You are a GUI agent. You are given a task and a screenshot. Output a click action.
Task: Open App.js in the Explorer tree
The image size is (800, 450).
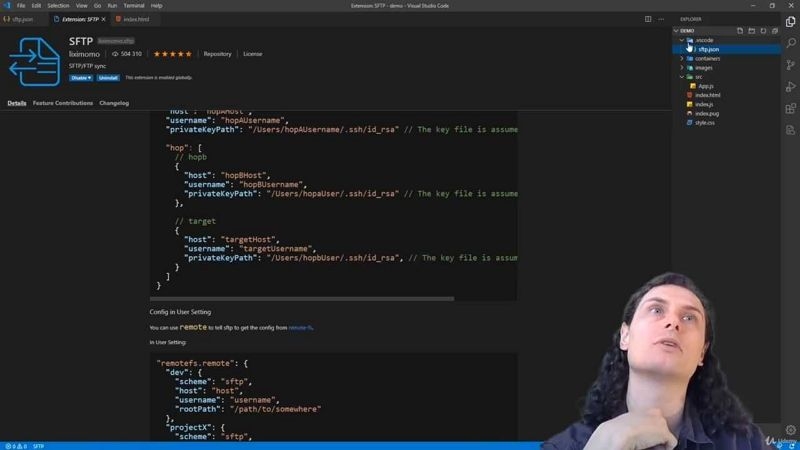tap(706, 86)
